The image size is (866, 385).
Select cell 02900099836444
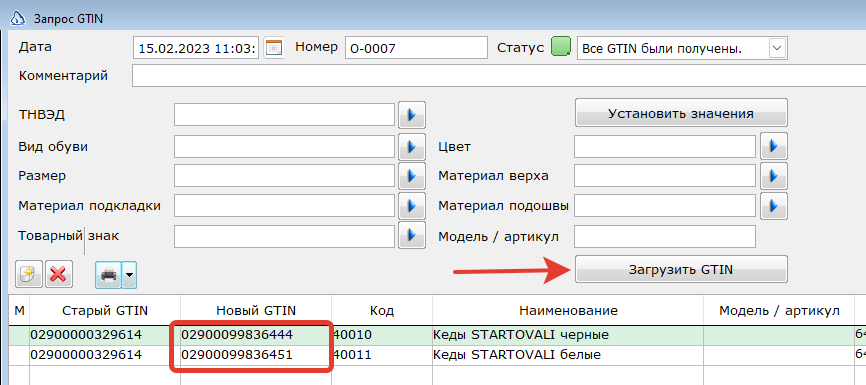[256, 335]
